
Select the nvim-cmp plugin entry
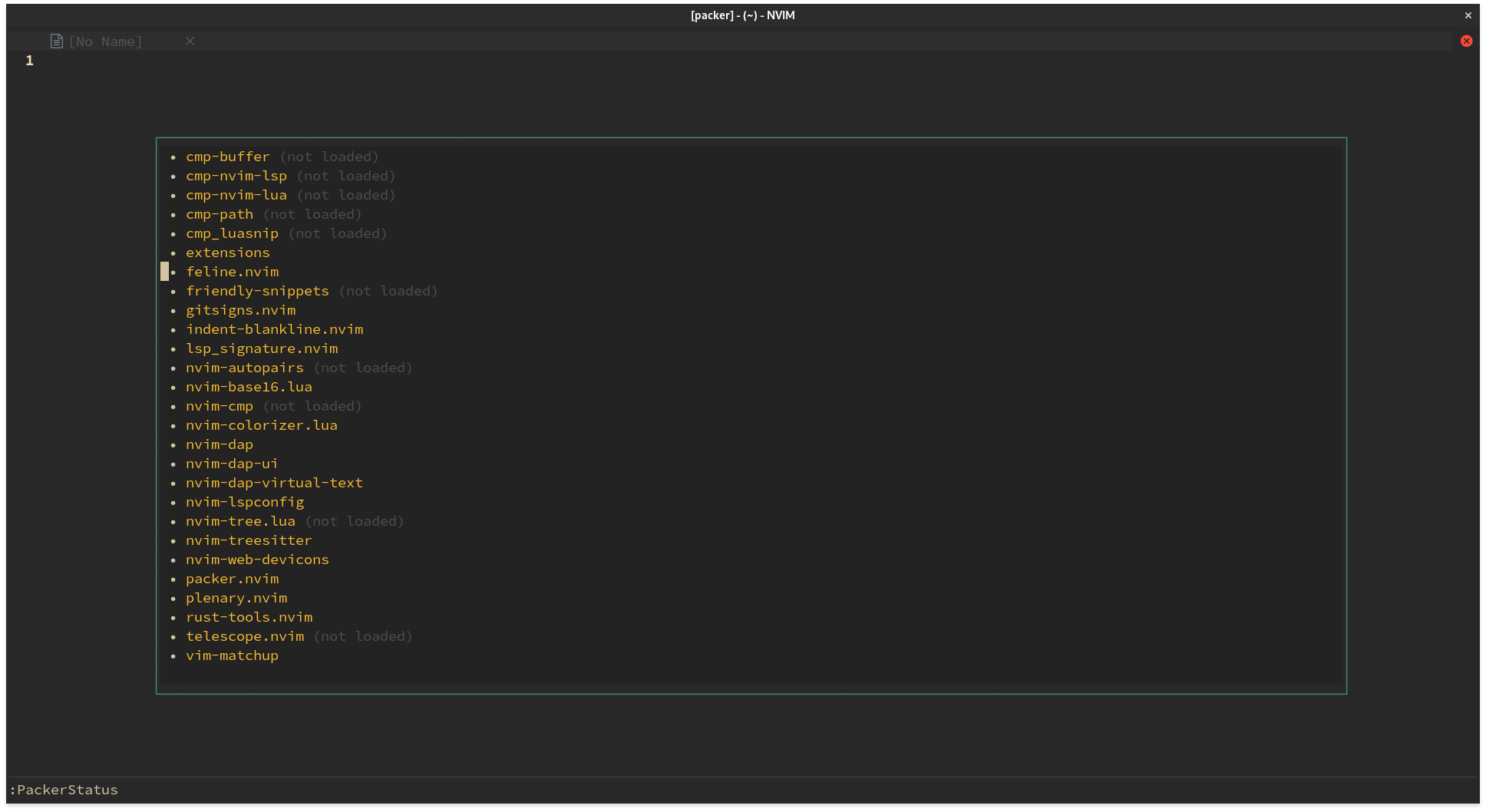220,406
